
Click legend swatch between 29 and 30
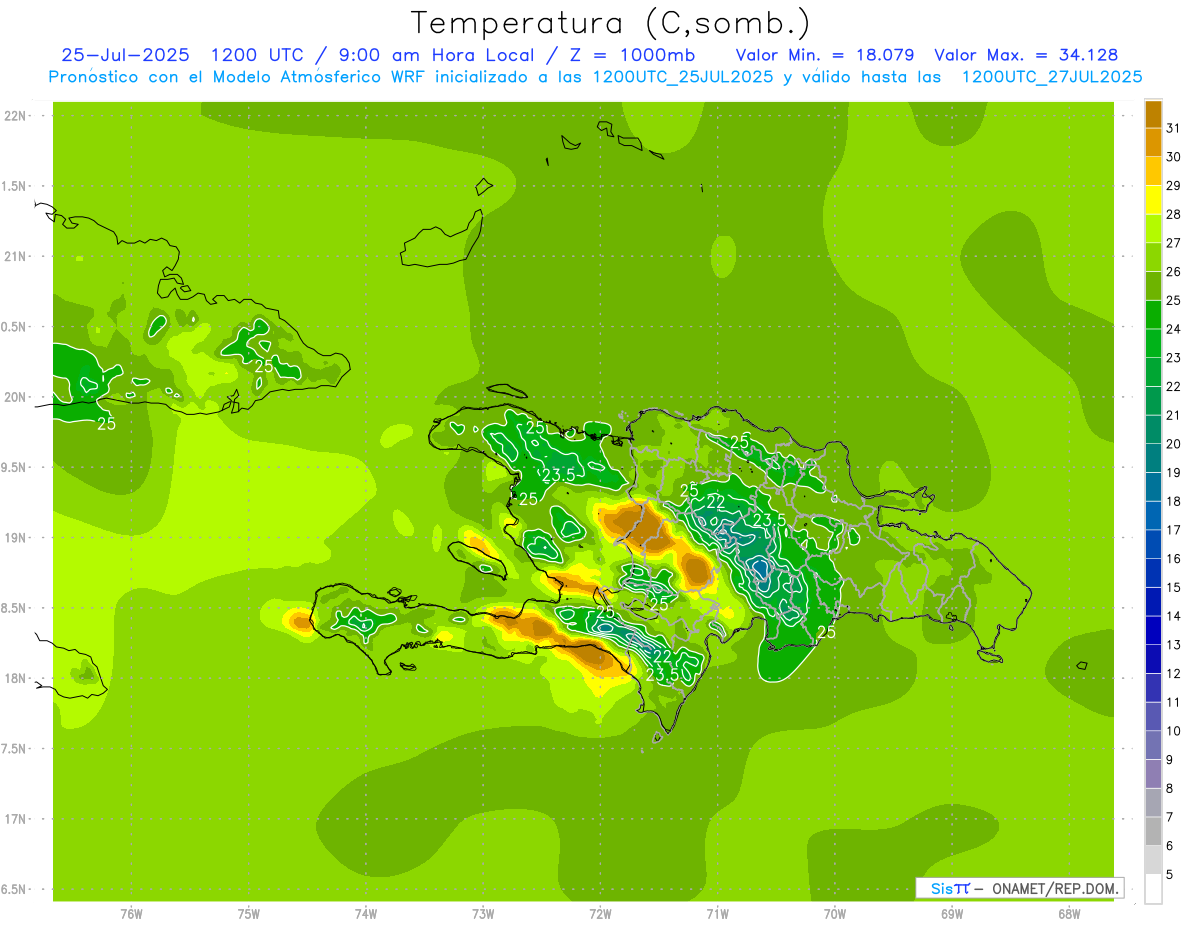tap(1153, 171)
